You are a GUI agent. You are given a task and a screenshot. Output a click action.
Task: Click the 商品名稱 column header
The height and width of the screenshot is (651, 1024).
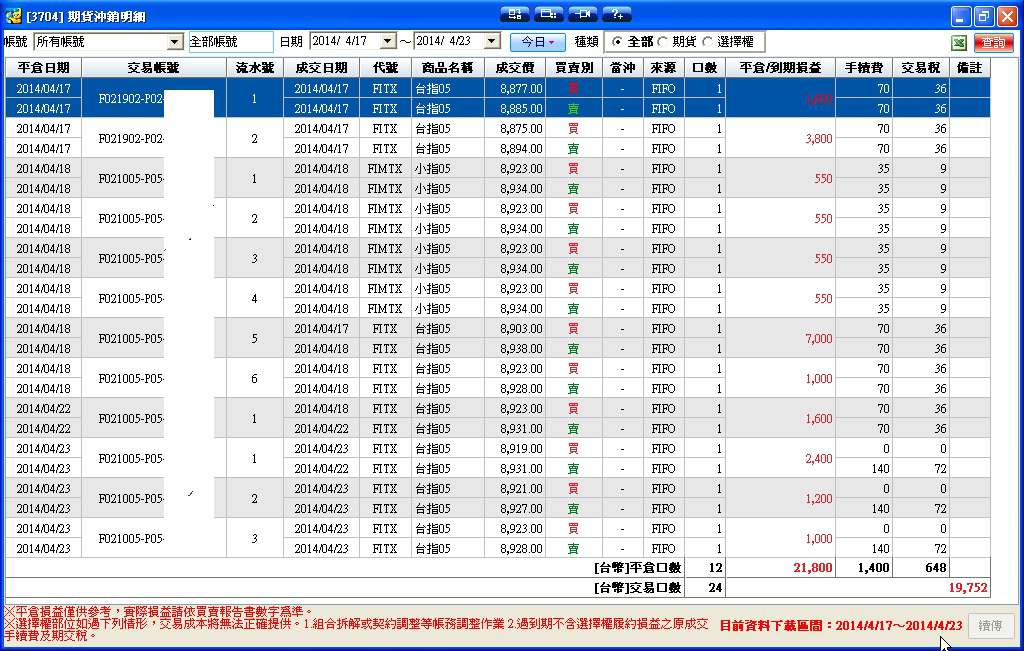[448, 68]
